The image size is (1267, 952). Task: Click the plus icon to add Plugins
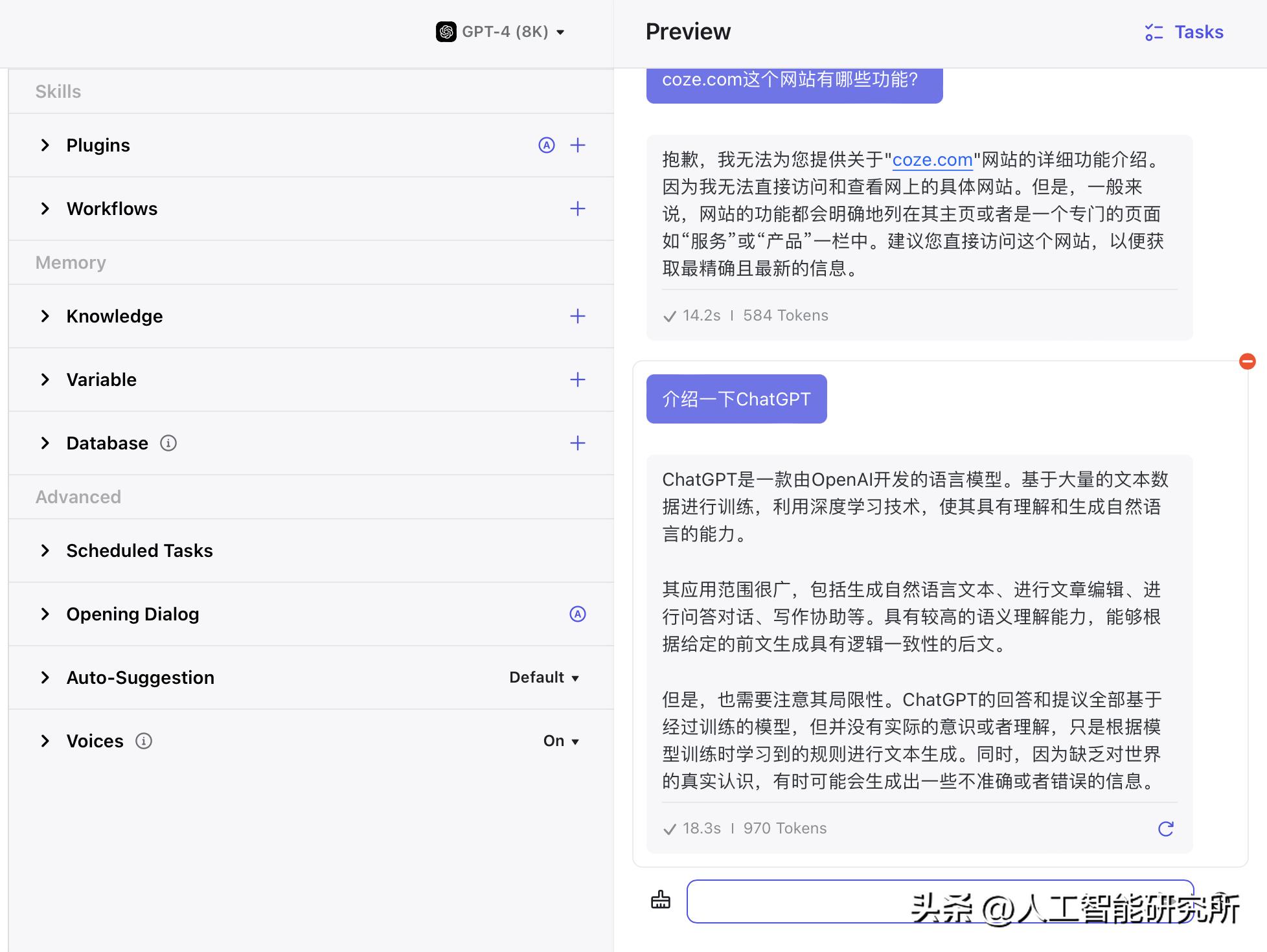pyautogui.click(x=577, y=145)
